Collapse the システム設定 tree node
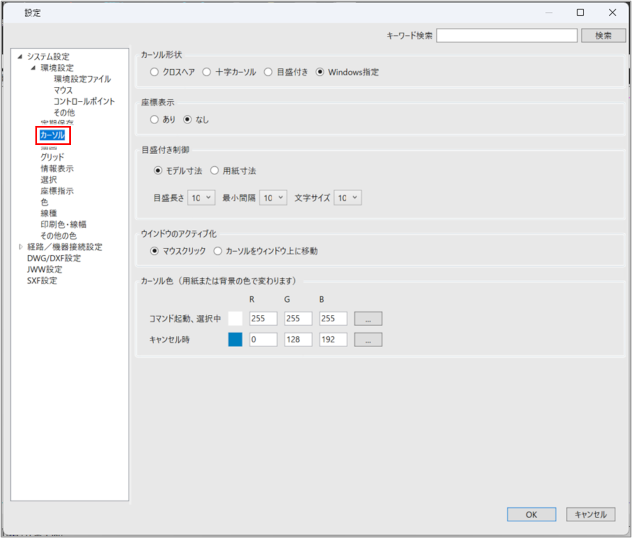 pos(19,57)
